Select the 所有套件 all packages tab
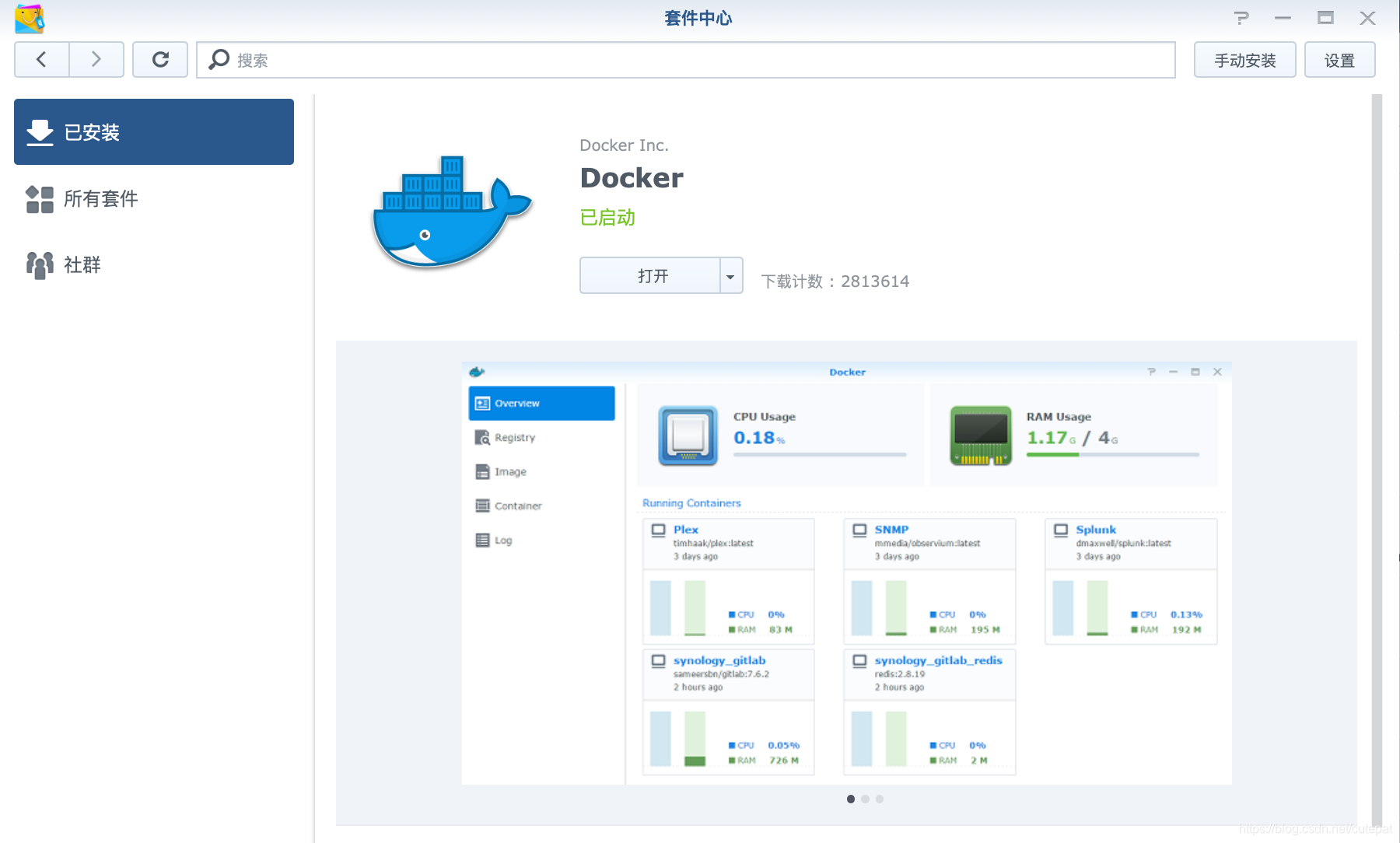The image size is (1400, 843). pos(154,198)
